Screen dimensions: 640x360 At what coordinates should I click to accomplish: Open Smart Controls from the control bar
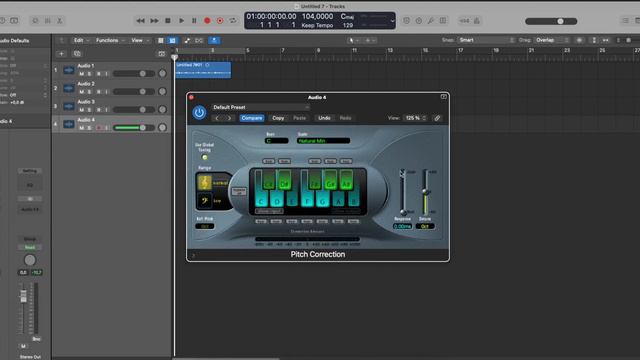tap(35, 21)
